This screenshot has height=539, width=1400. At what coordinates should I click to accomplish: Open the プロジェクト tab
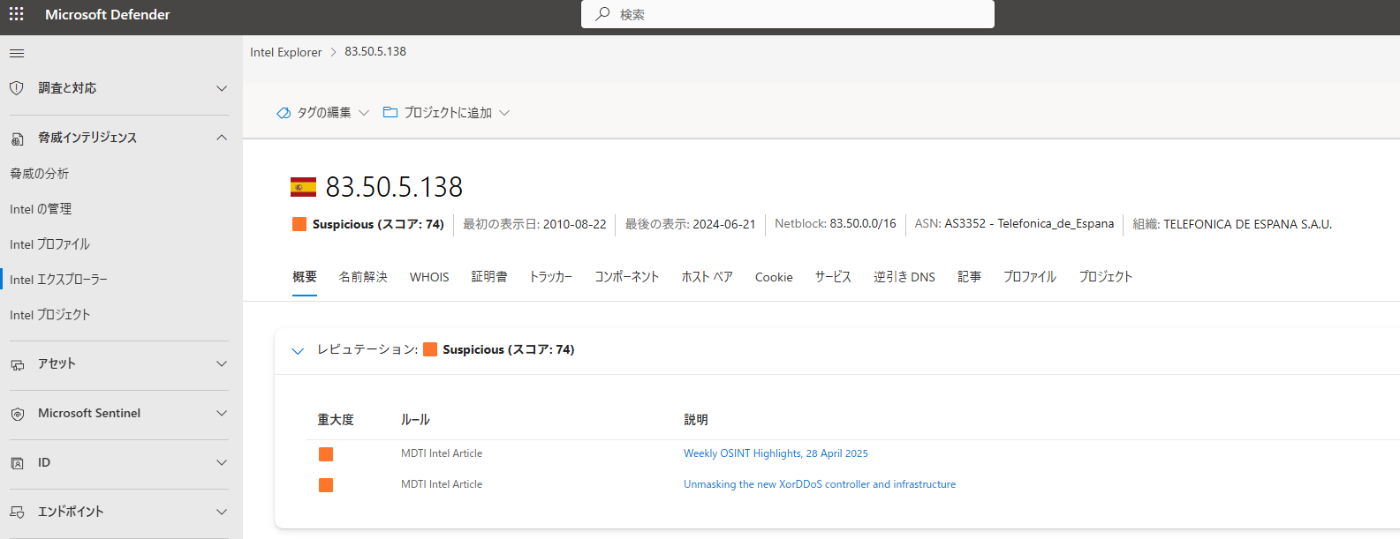pos(1106,277)
